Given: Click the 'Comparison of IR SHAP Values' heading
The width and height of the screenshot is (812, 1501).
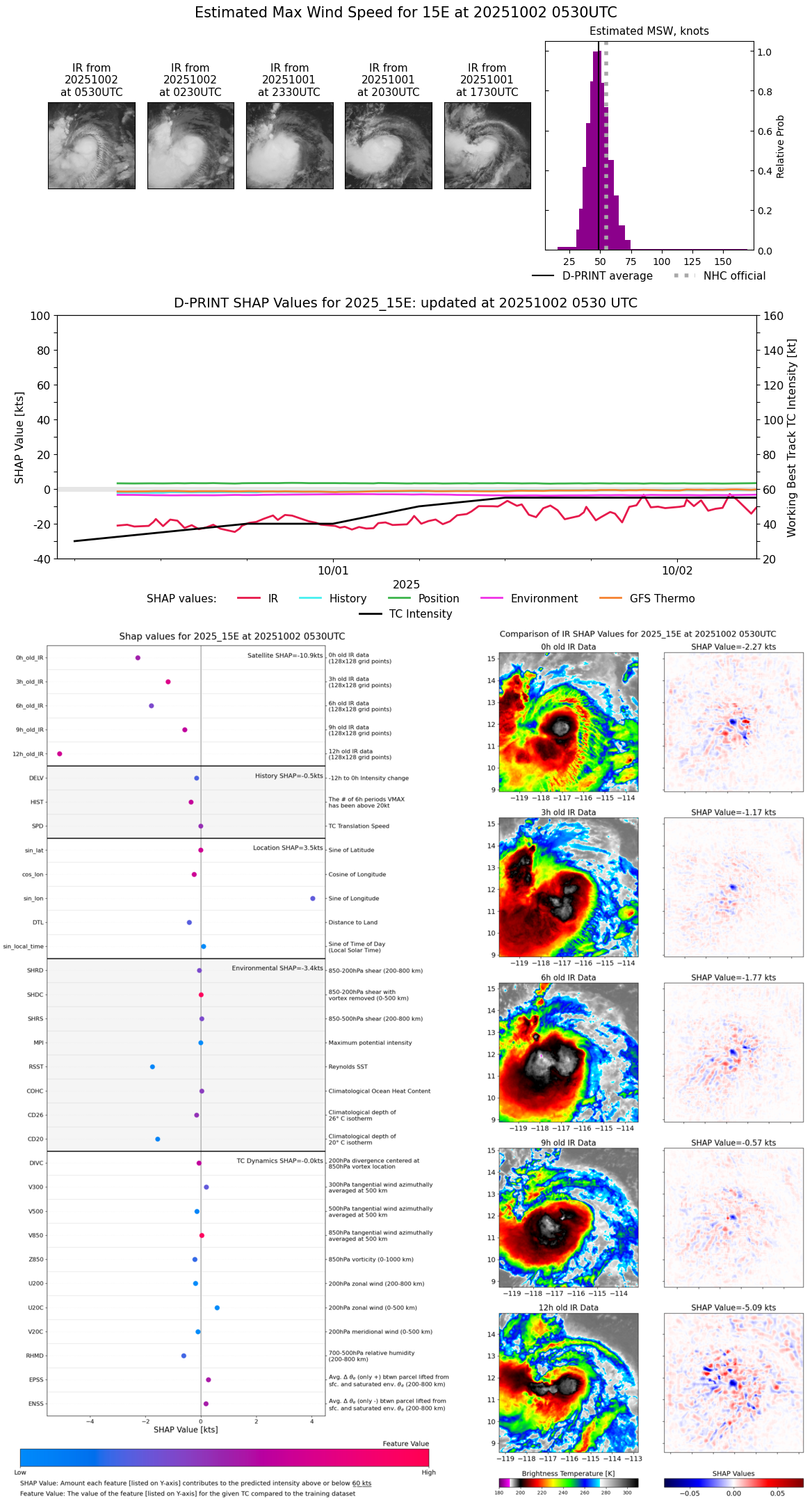Looking at the screenshot, I should click(638, 634).
